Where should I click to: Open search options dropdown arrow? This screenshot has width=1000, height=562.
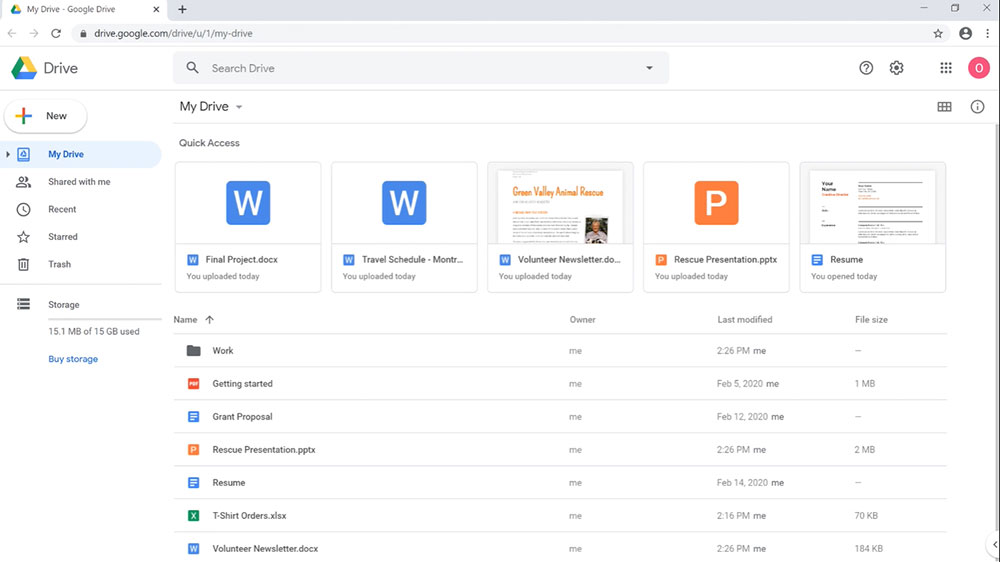coord(649,68)
